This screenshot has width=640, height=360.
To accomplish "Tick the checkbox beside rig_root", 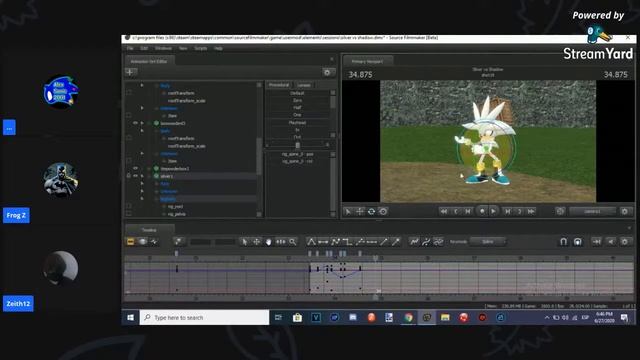I will point(129,206).
